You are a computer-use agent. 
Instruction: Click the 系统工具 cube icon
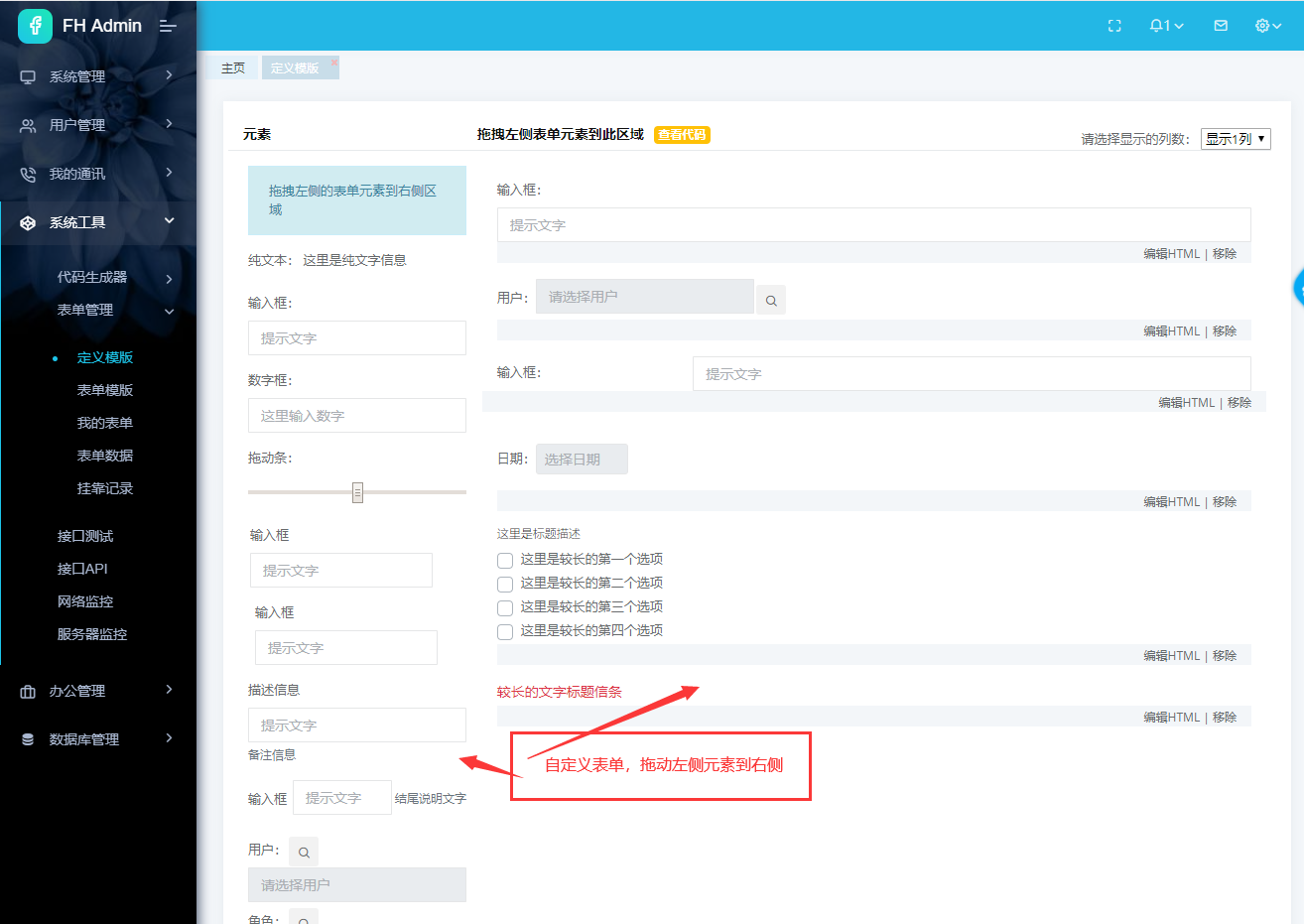click(28, 222)
